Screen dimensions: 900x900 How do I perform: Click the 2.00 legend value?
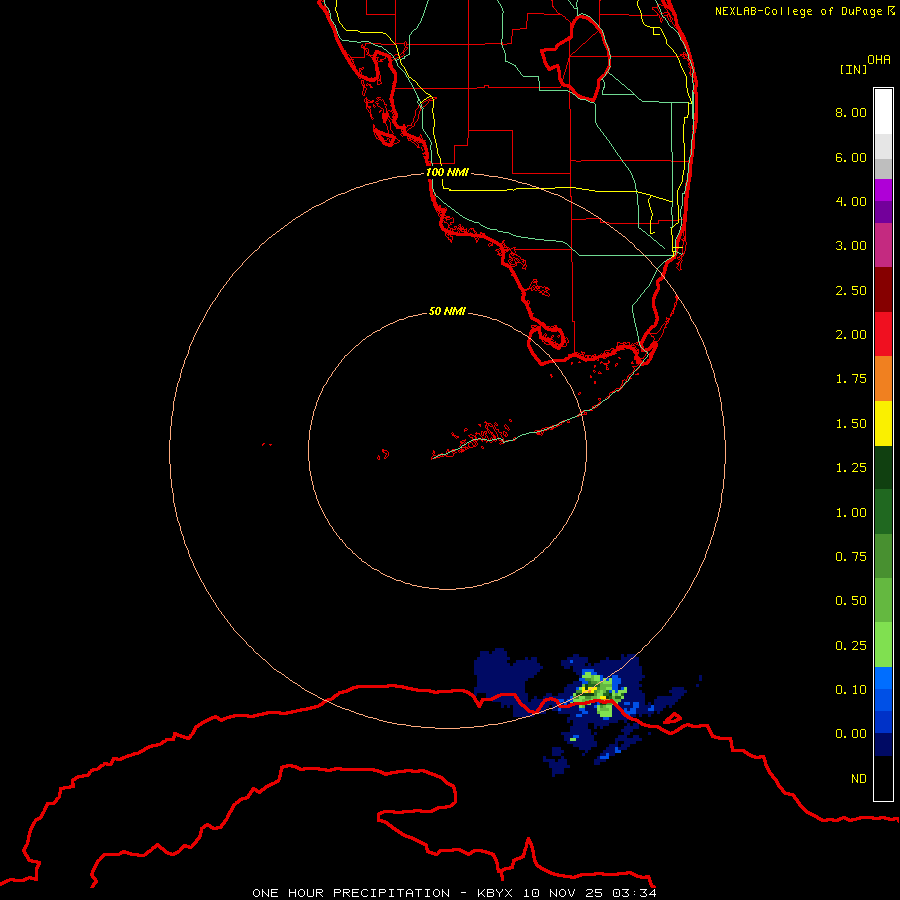point(851,335)
